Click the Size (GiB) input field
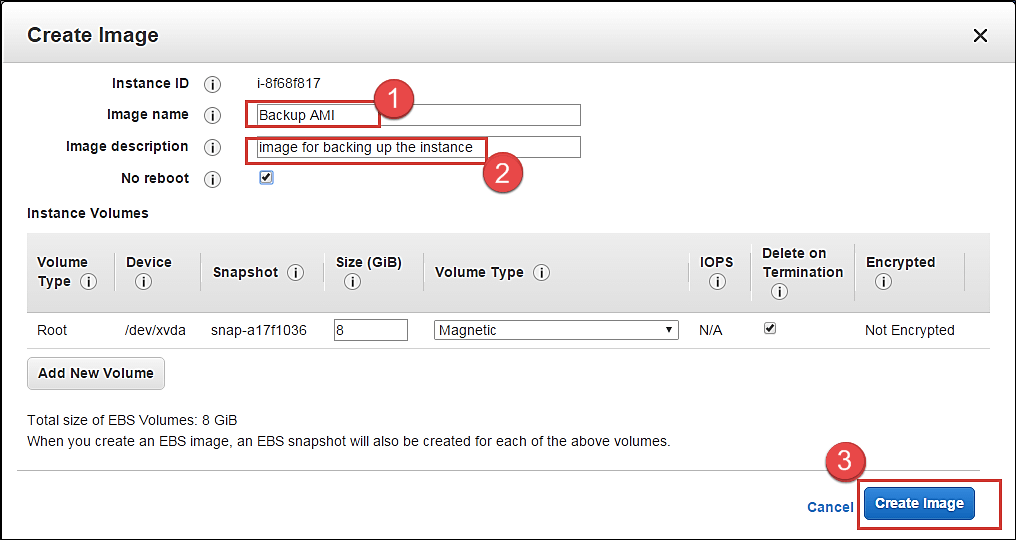This screenshot has height=540, width=1016. [370, 330]
